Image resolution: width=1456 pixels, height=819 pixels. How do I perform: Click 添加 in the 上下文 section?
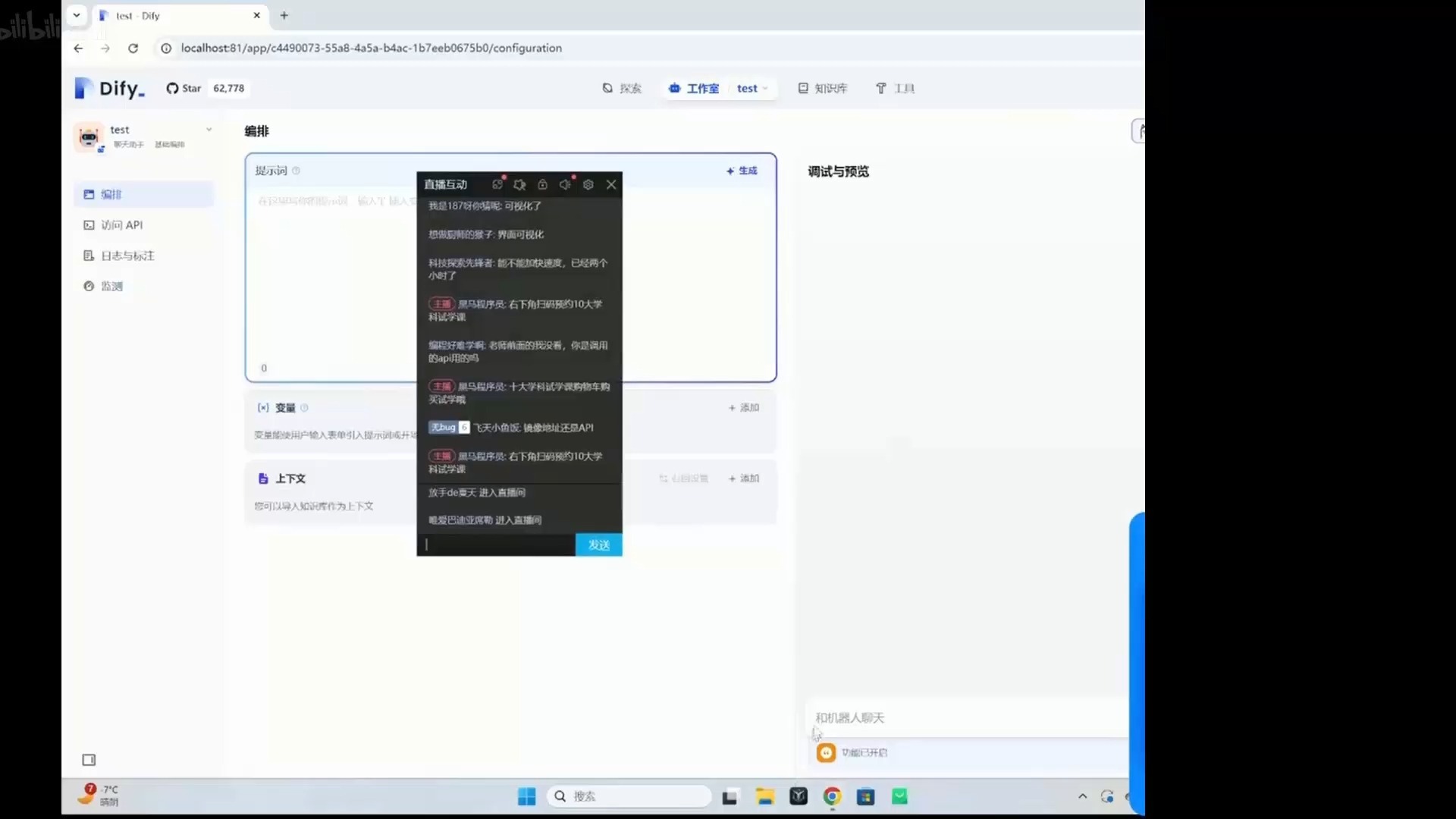pos(743,479)
